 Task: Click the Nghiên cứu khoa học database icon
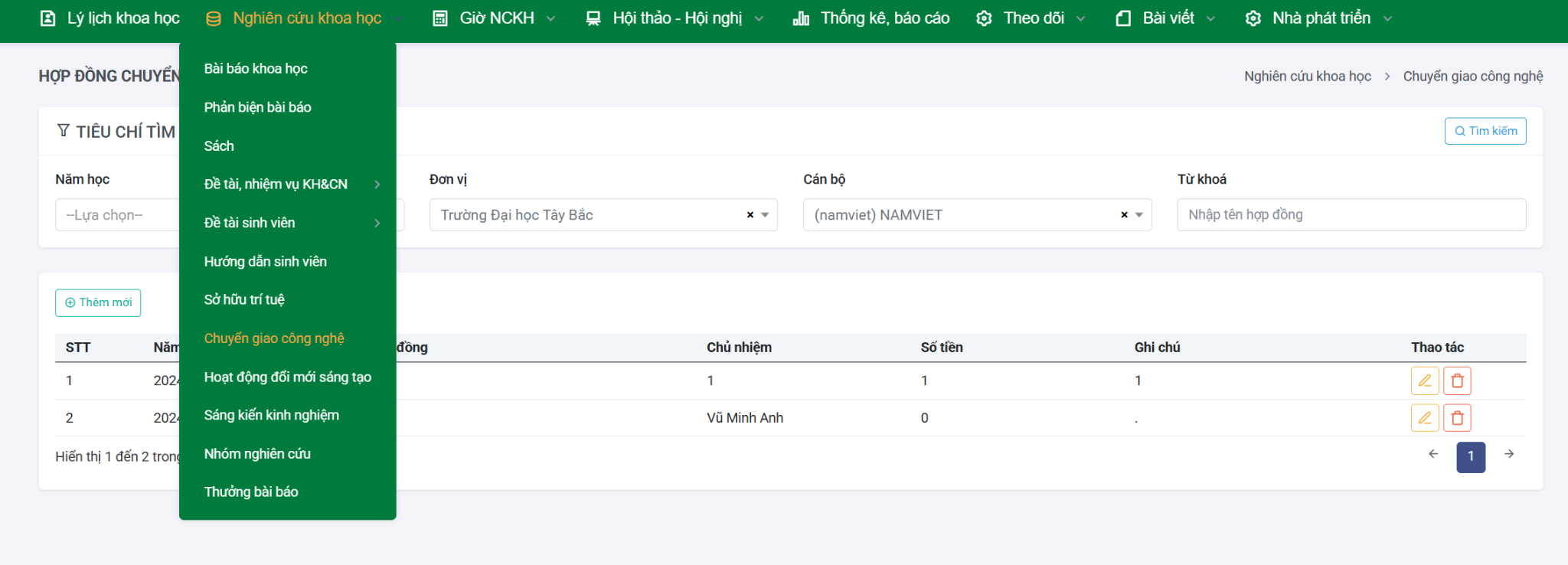pyautogui.click(x=214, y=18)
